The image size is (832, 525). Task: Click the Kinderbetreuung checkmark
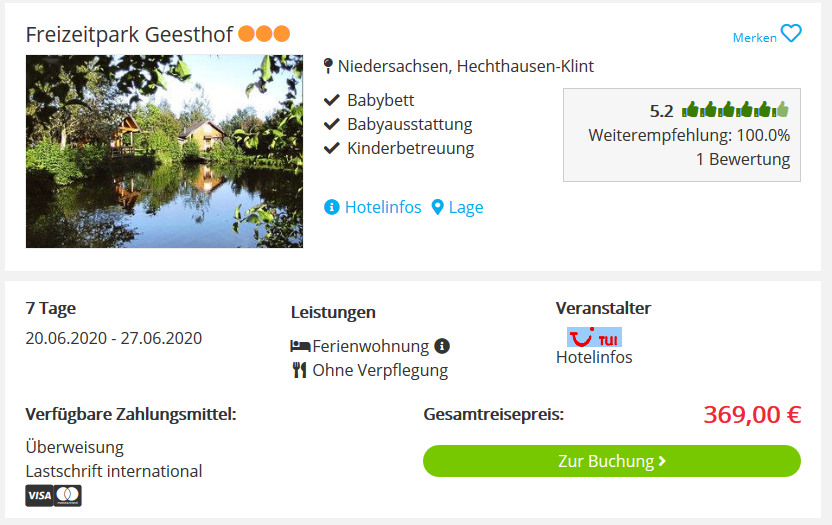(x=332, y=148)
